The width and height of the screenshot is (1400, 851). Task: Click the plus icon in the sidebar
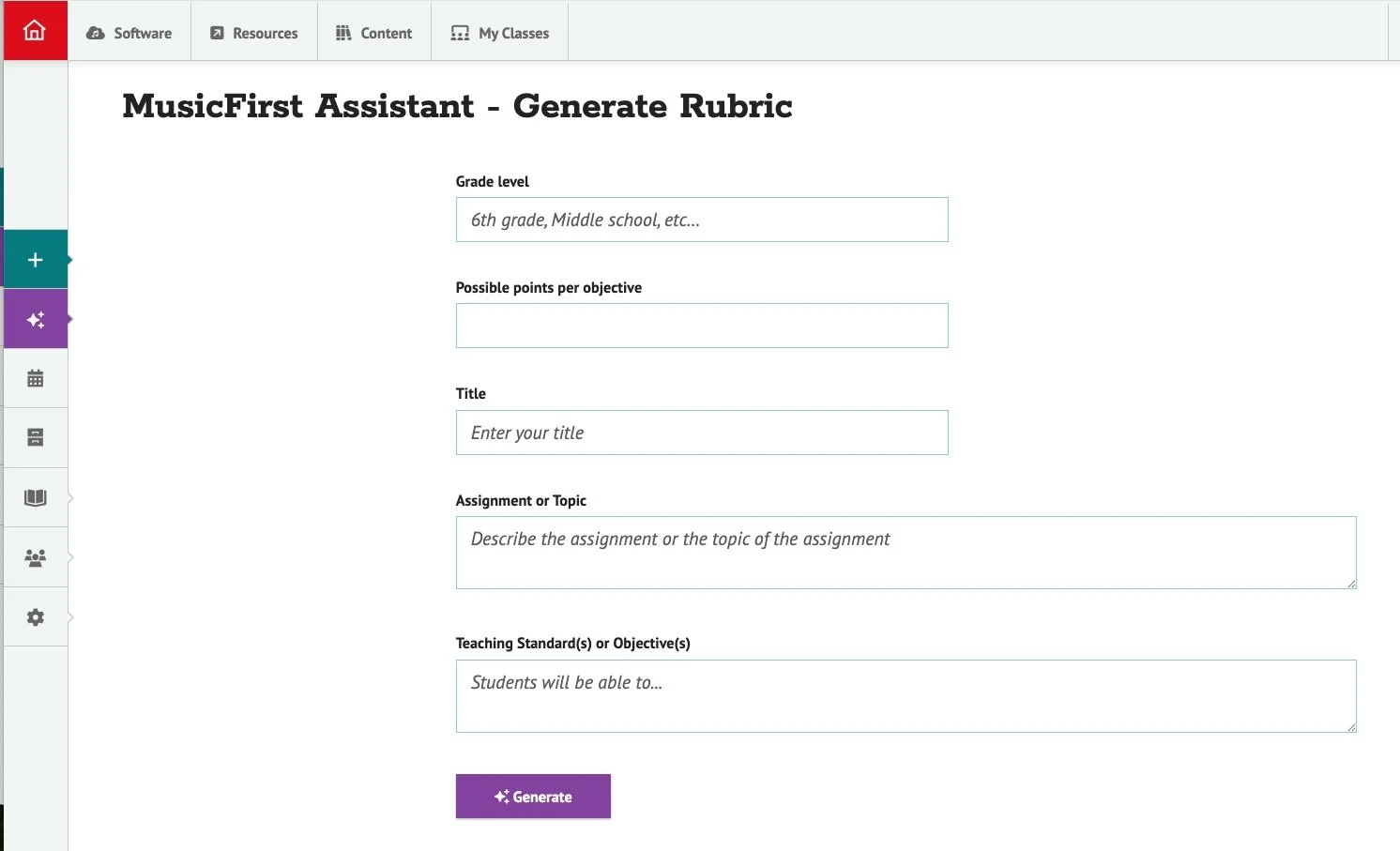tap(36, 260)
